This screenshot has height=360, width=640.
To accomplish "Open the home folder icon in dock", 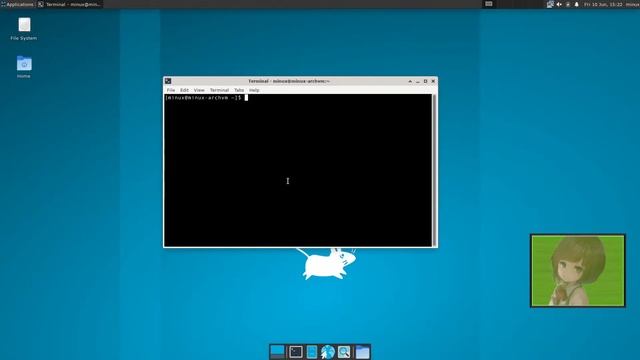I will point(362,351).
